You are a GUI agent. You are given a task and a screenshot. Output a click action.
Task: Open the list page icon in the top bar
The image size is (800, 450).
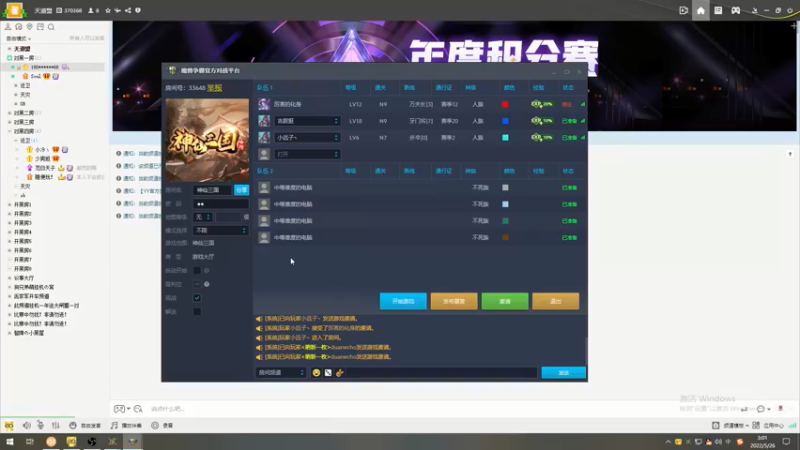point(718,11)
